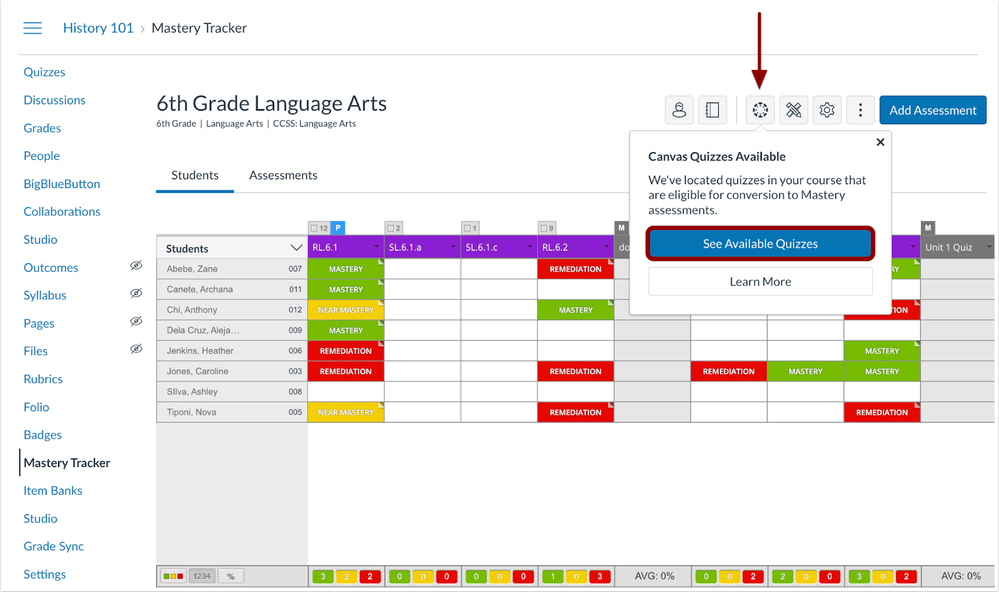This screenshot has width=999, height=592.
Task: Open the Unit 1 Quiz column dropdown
Action: 989,248
